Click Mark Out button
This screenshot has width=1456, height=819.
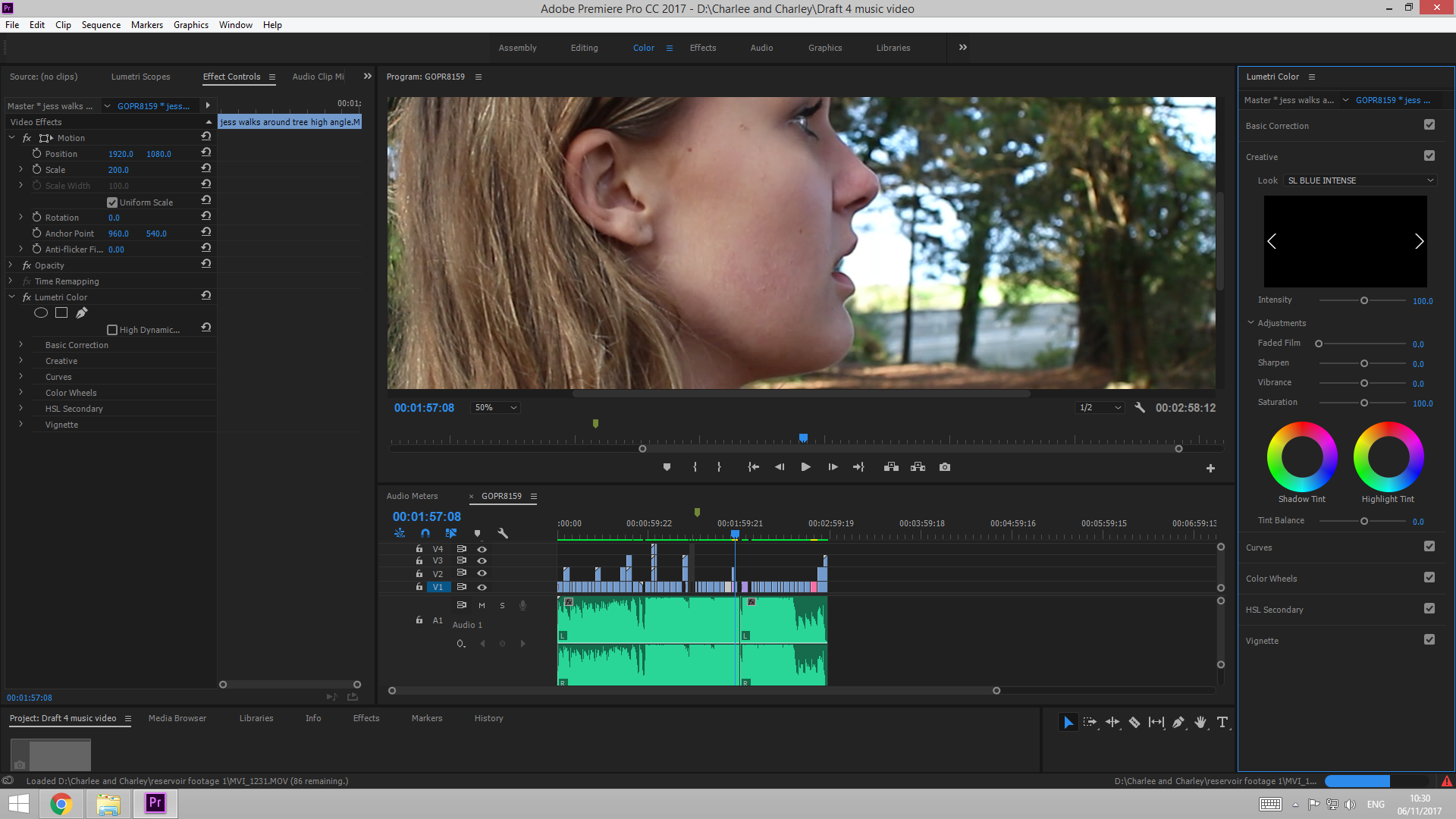719,467
